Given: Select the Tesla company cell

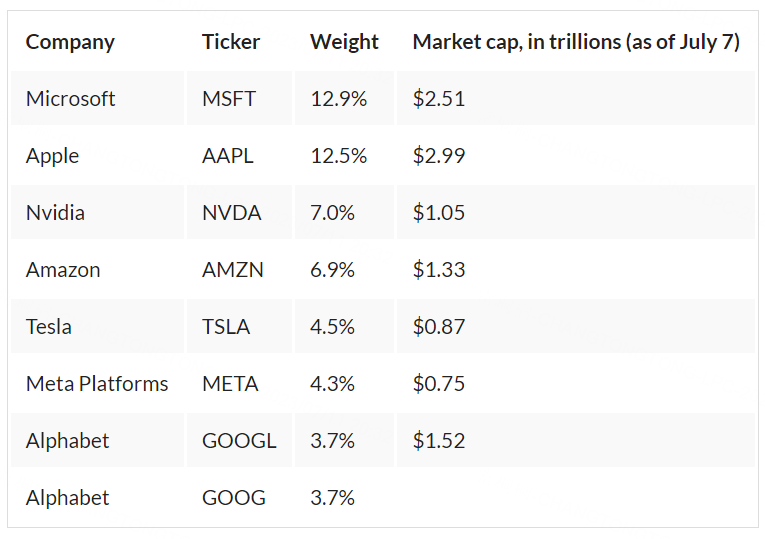Looking at the screenshot, I should point(49,327).
